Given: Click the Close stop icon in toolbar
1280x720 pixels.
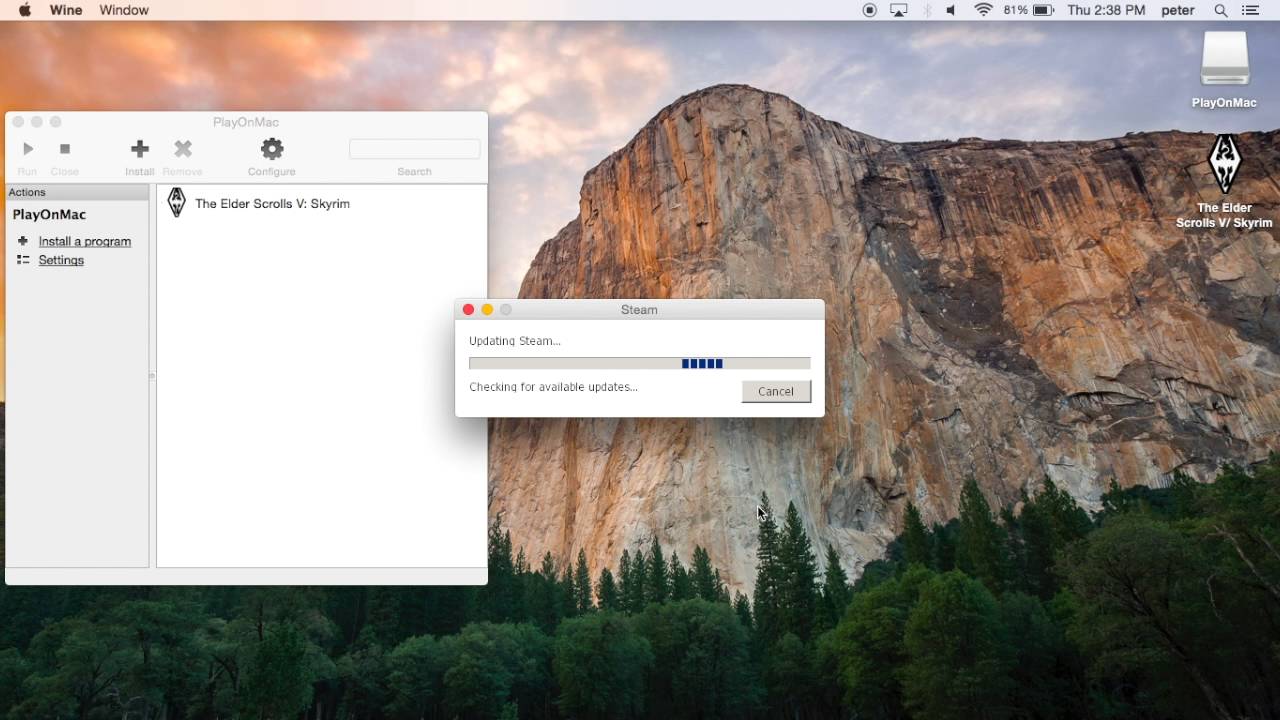Looking at the screenshot, I should click(x=65, y=149).
